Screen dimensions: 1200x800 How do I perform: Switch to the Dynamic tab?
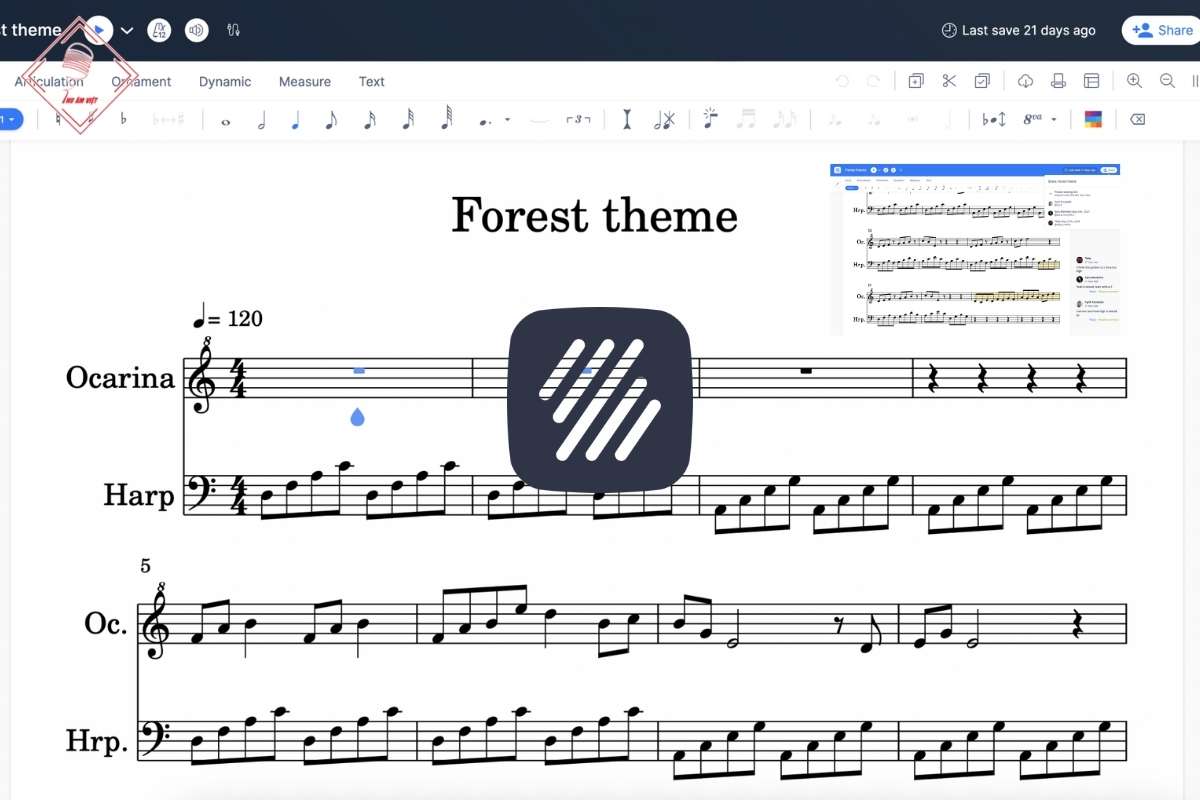(x=225, y=82)
